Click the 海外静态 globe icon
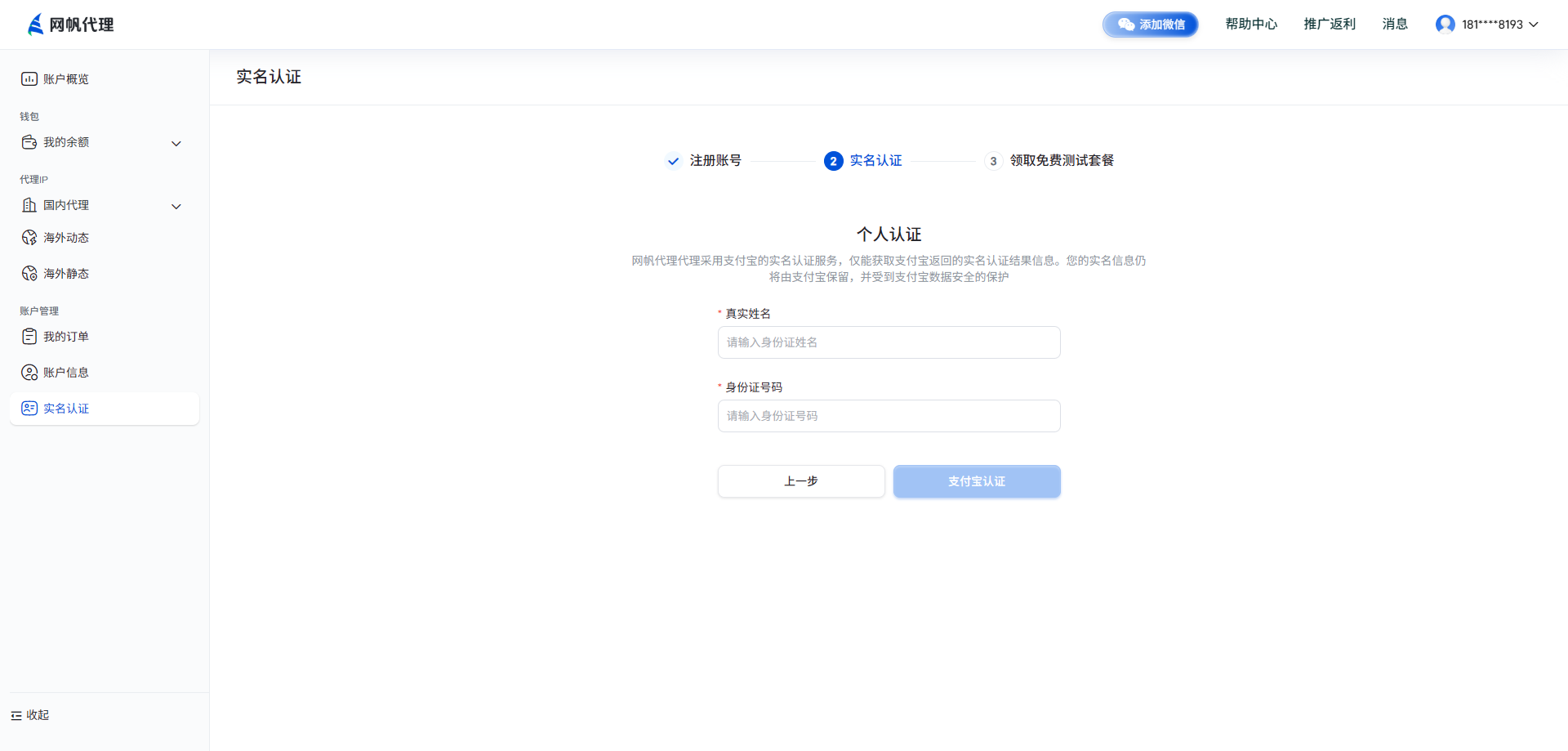The height and width of the screenshot is (751, 1568). 29,274
